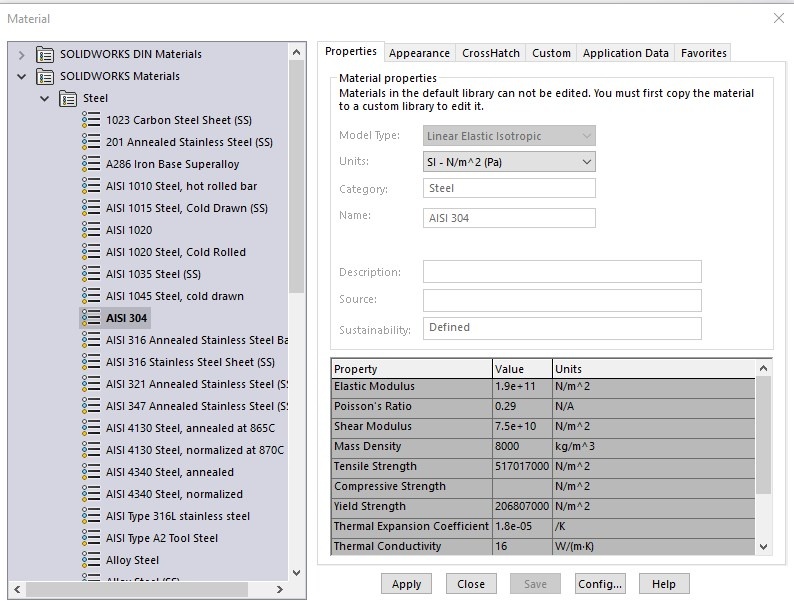Click the material tree horizontal scroll right arrow
The image size is (794, 601).
pyautogui.click(x=280, y=589)
